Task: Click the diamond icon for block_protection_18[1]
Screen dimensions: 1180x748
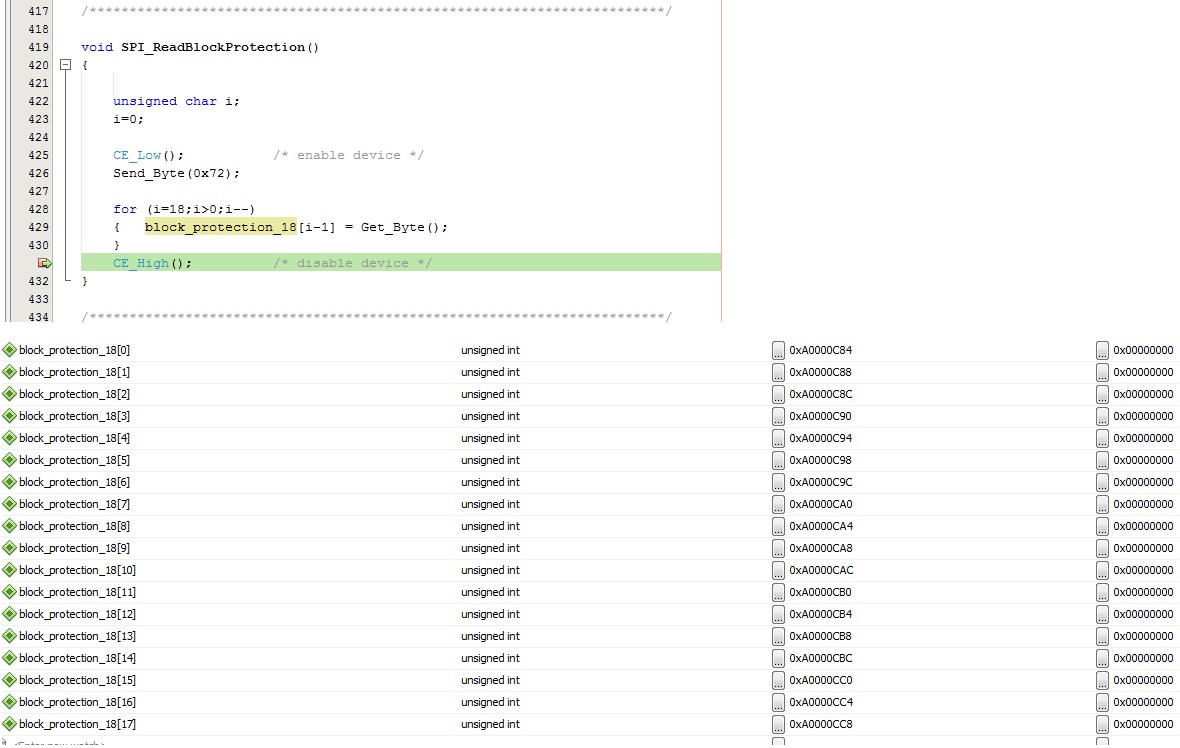Action: tap(9, 372)
